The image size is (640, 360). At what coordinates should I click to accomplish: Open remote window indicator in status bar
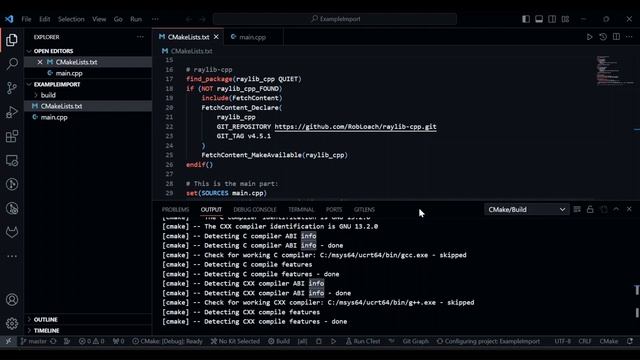click(x=9, y=341)
